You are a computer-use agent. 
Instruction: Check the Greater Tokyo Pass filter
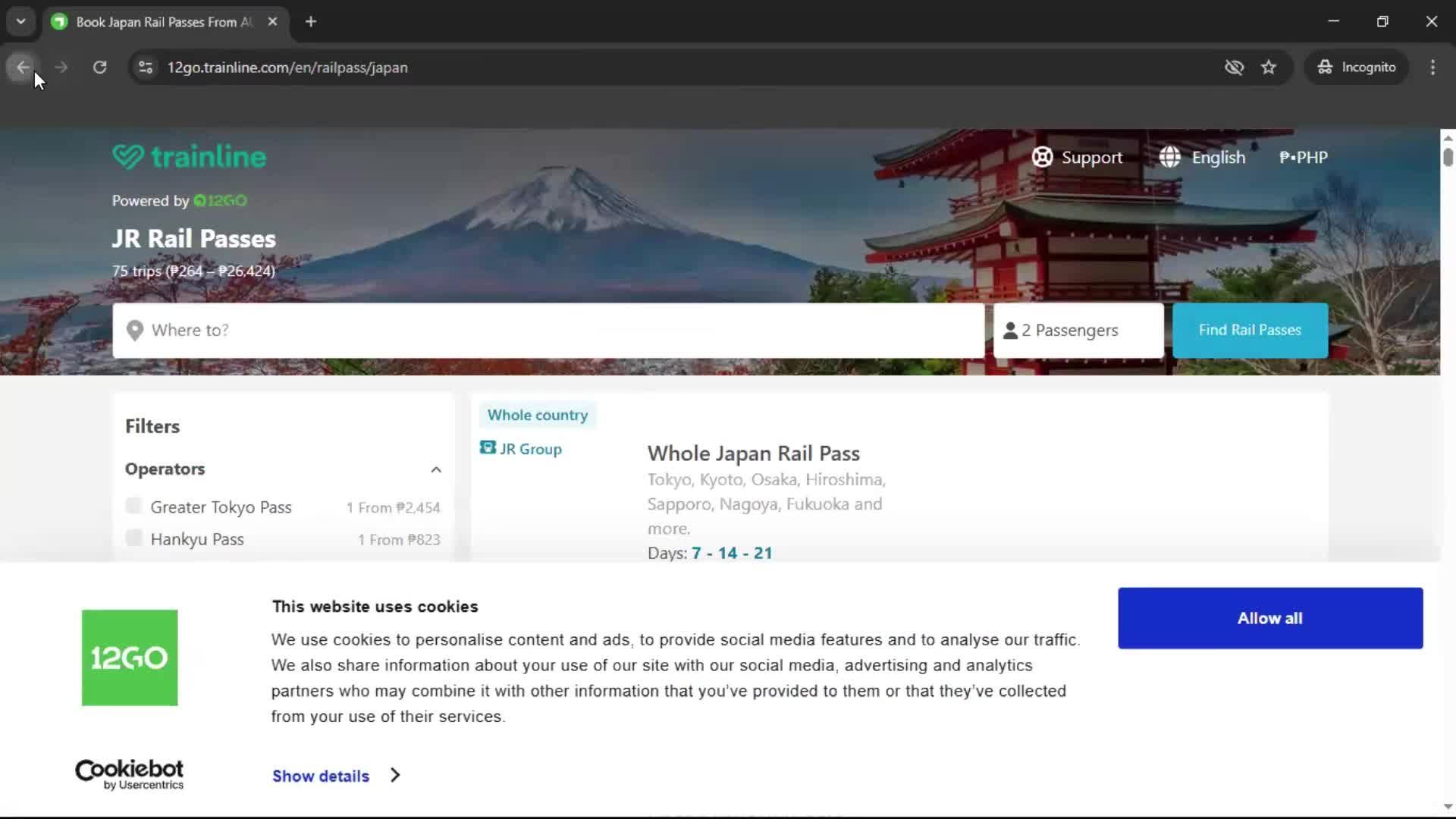133,506
